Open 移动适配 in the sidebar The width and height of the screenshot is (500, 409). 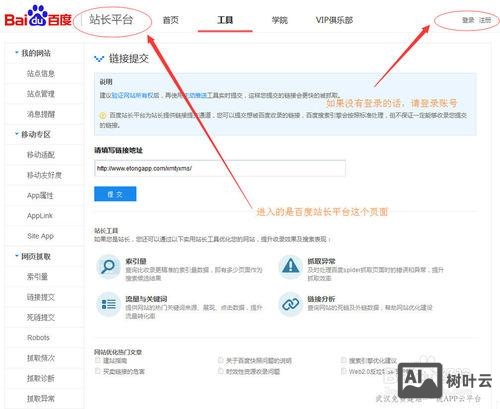[x=41, y=155]
